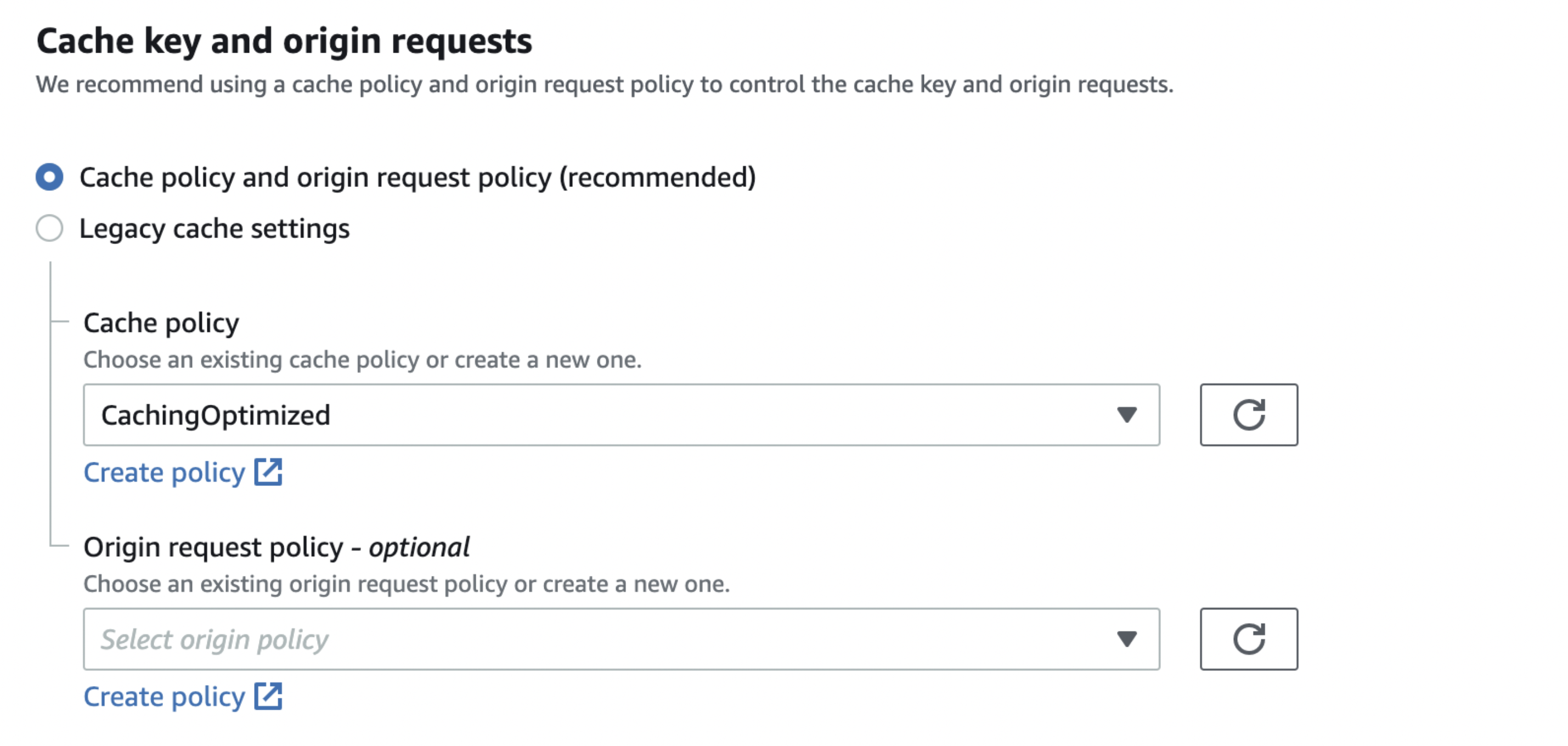Click external-link icon beside origin Create policy
The height and width of the screenshot is (746, 1568).
tap(268, 696)
